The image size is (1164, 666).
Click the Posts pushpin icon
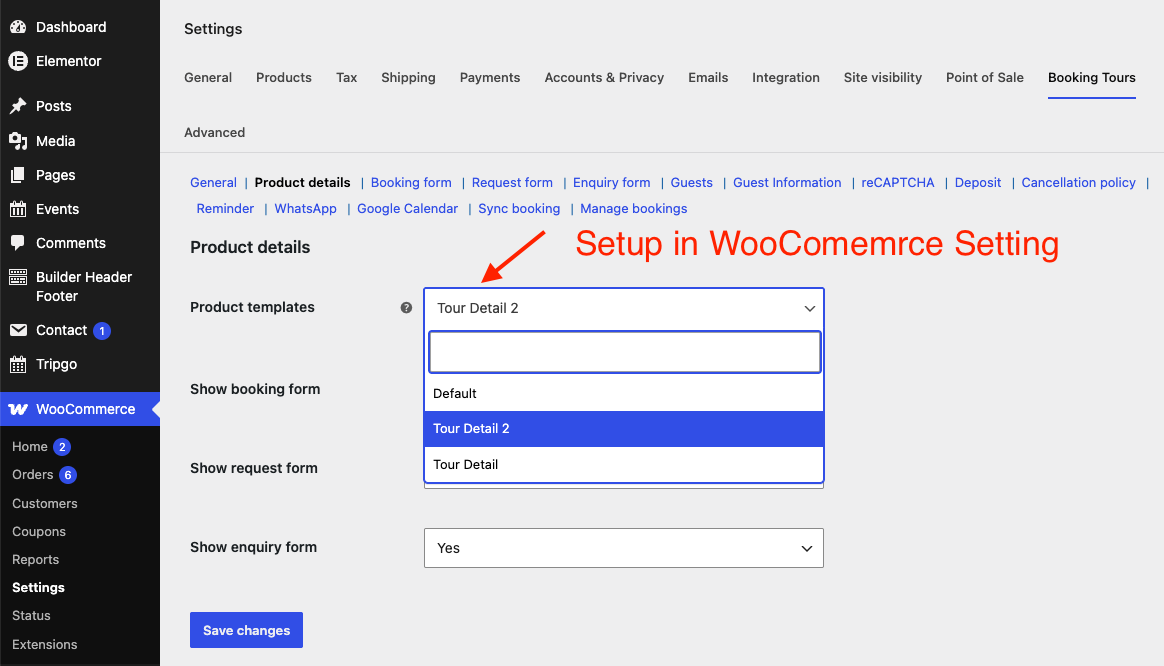click(18, 106)
